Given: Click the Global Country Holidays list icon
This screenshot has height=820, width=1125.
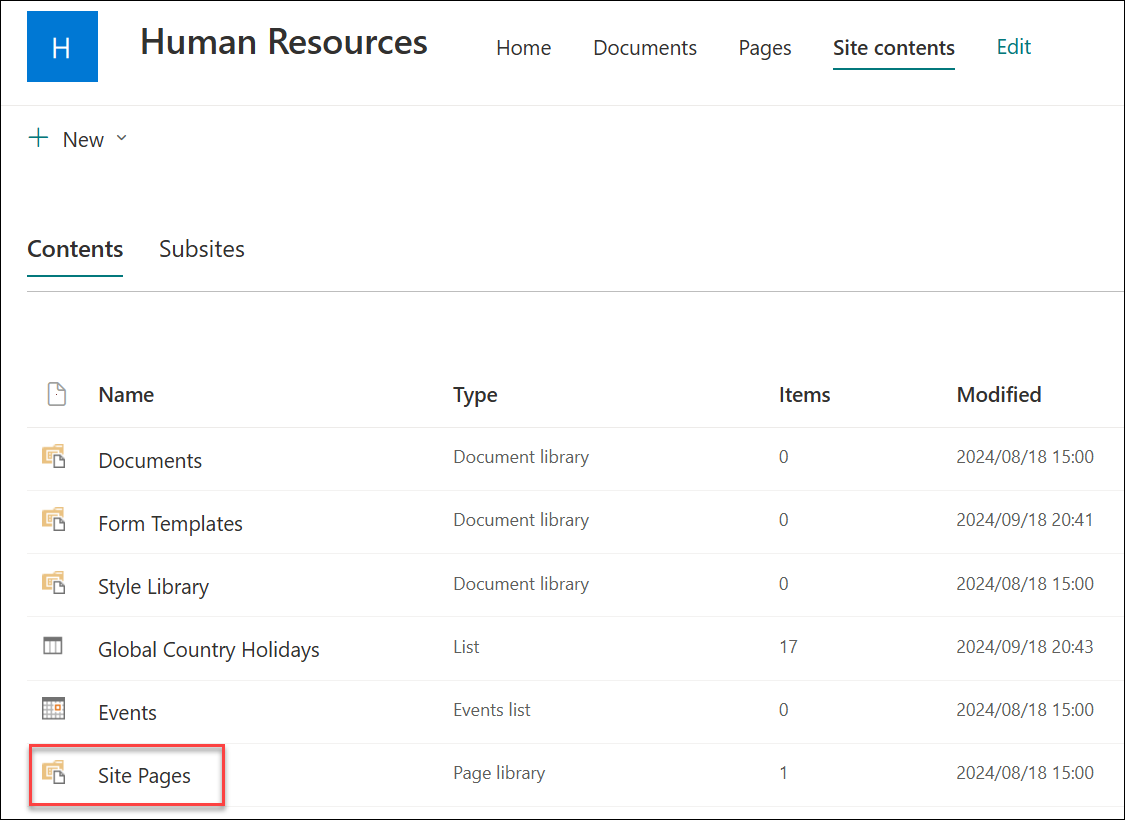Looking at the screenshot, I should coord(57,648).
